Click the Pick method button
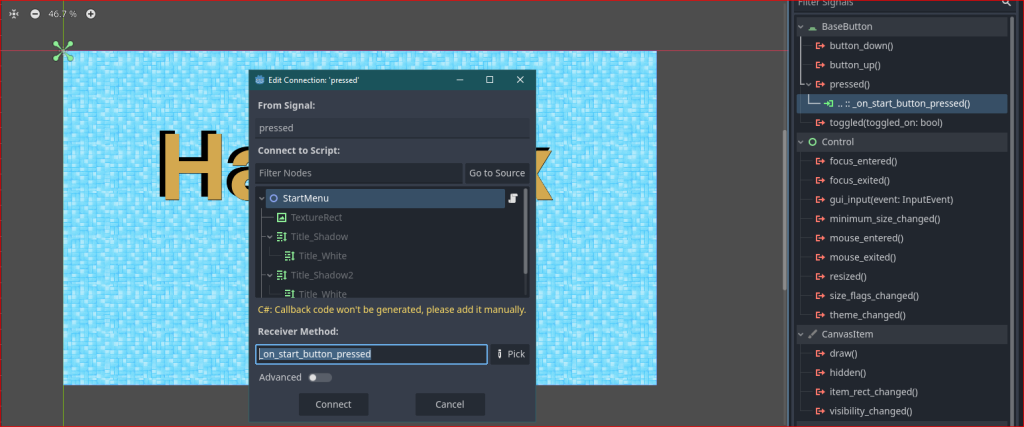The image size is (1024, 427). 510,354
